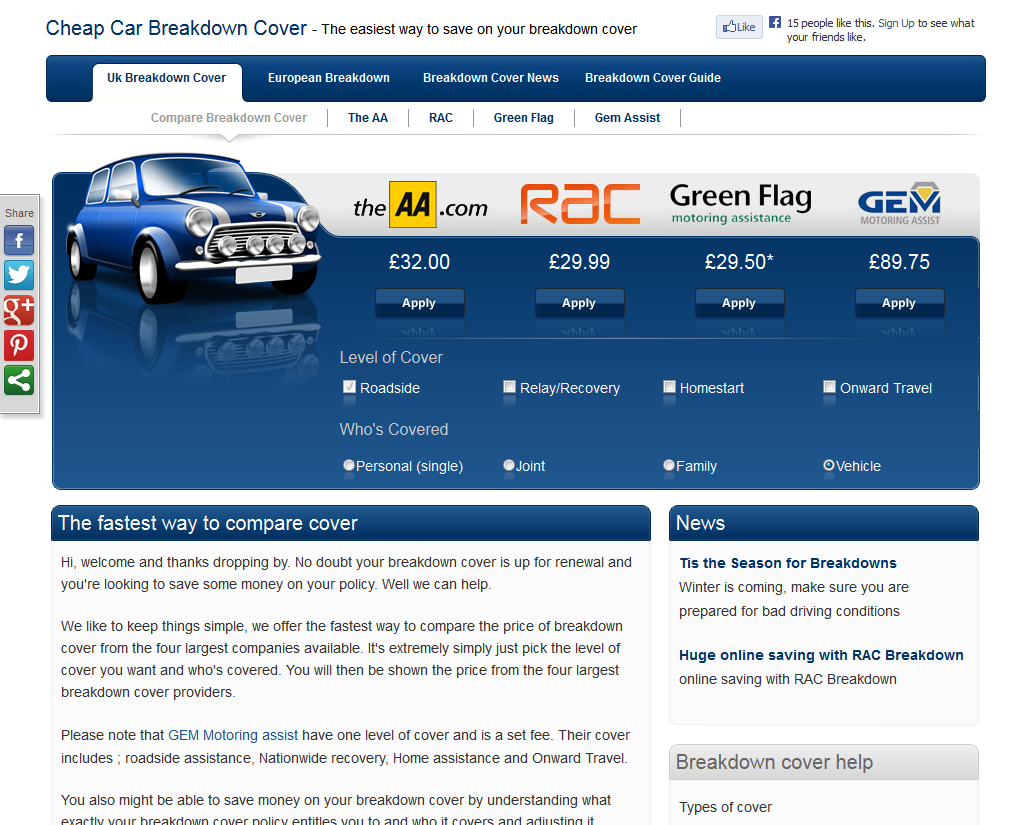Click the Green Flag motoring assistance logo
1031x825 pixels.
(x=740, y=200)
